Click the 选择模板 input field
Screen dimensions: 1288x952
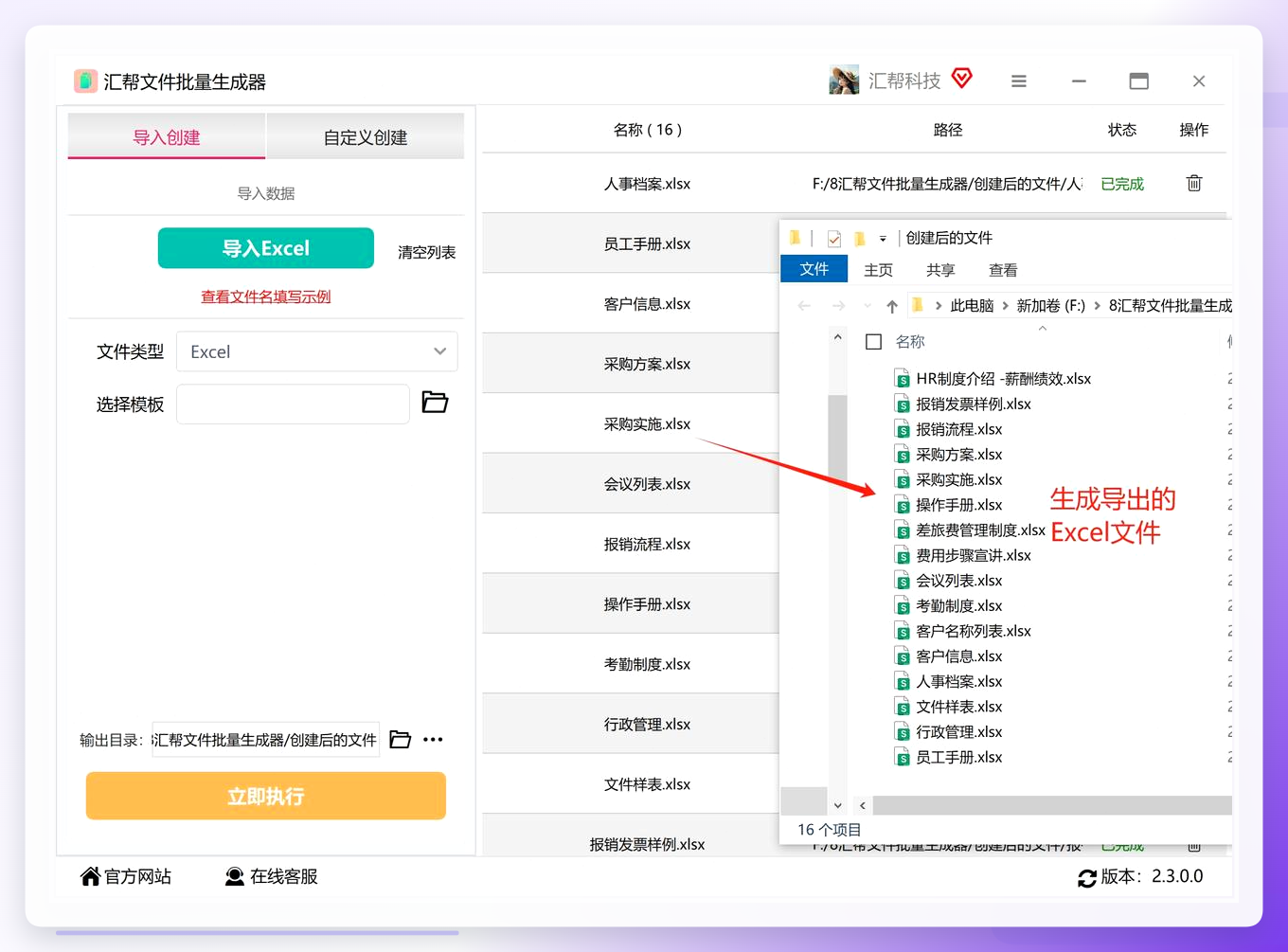coord(293,404)
